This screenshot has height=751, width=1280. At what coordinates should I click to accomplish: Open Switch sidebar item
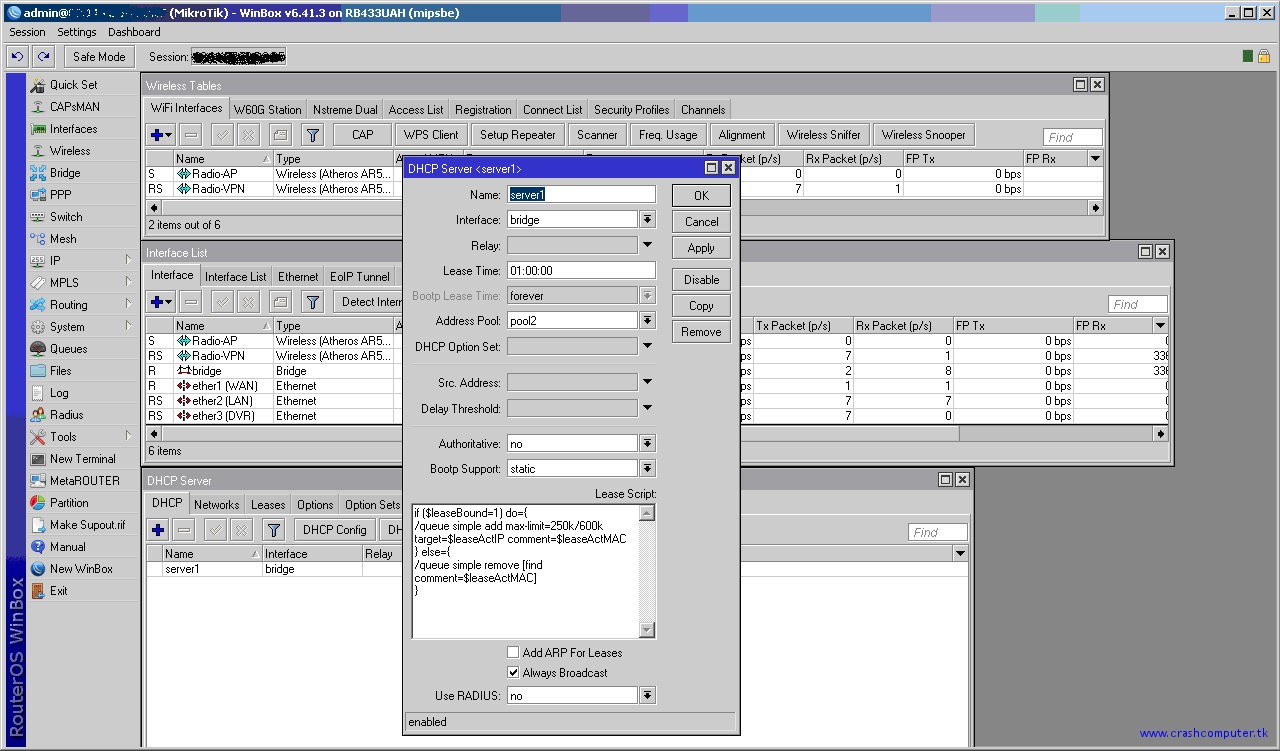coord(66,217)
